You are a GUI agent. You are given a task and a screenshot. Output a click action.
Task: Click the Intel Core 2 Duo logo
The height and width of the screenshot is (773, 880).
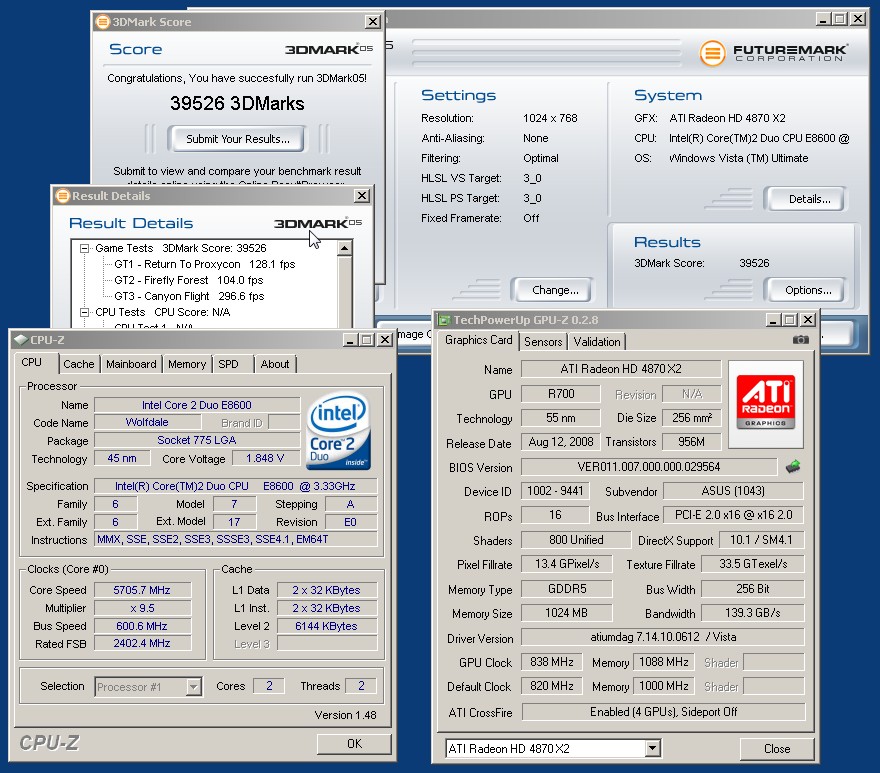click(x=338, y=431)
